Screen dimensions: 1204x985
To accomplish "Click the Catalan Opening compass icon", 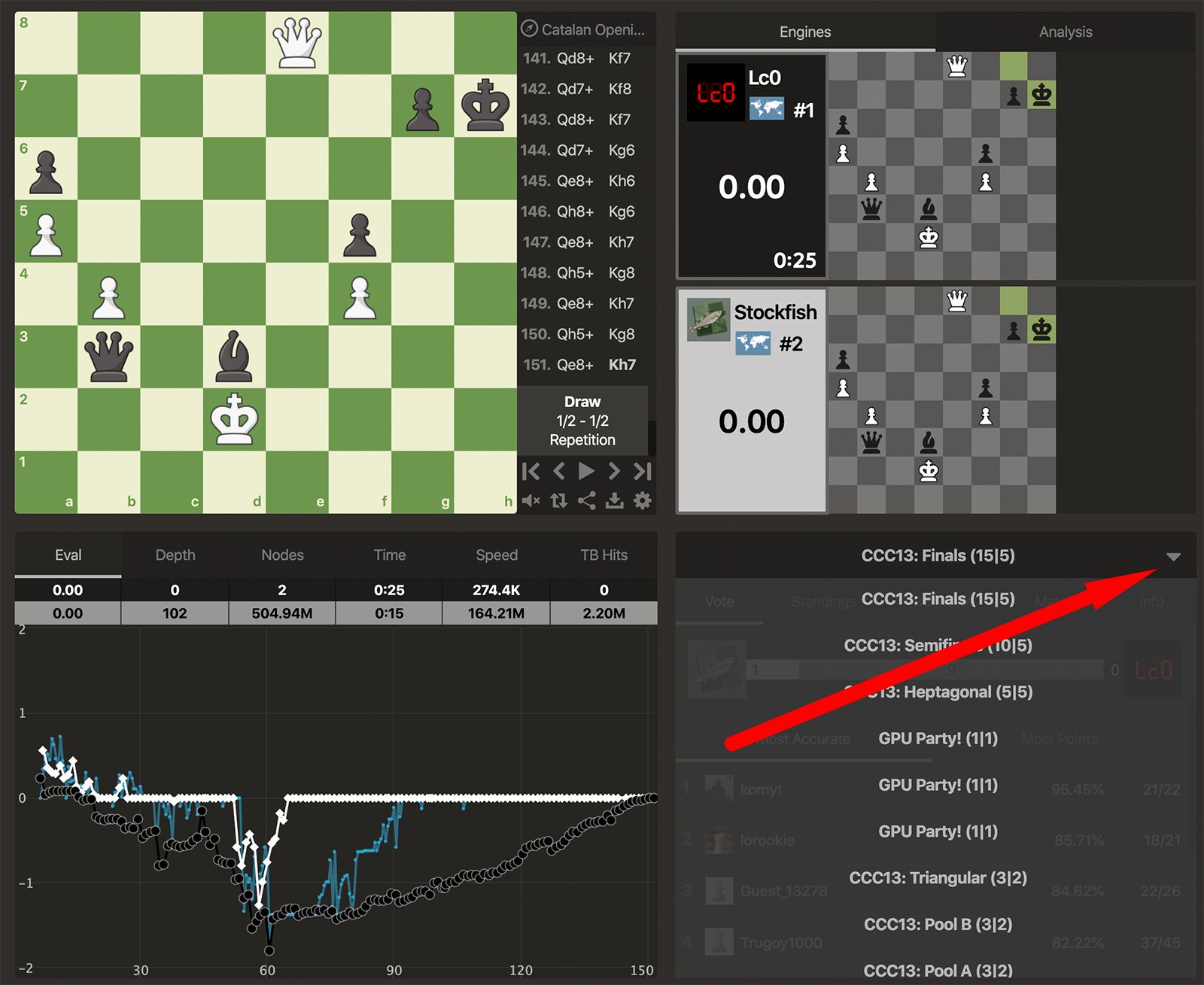I will pyautogui.click(x=530, y=29).
